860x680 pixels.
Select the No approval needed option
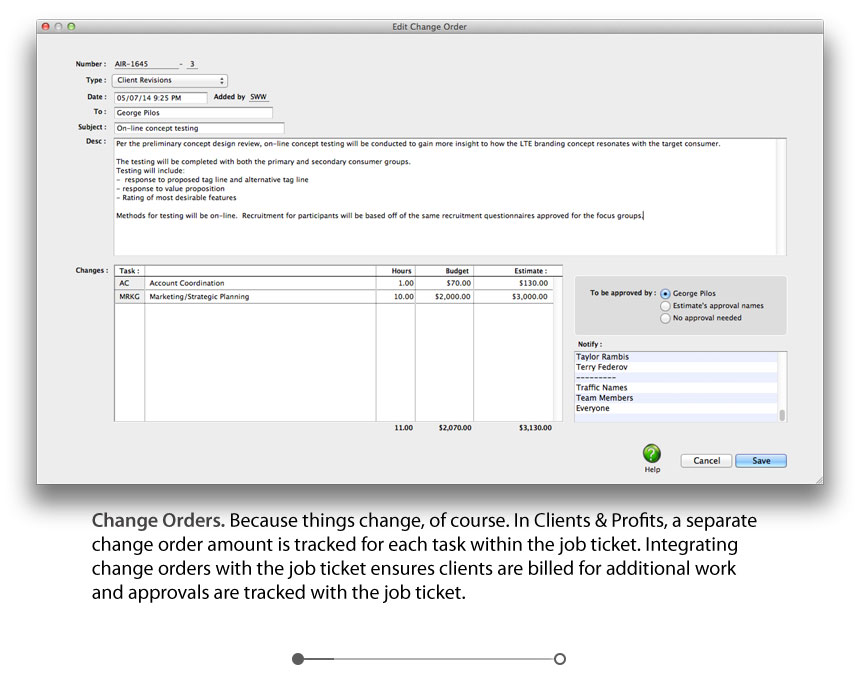point(666,318)
